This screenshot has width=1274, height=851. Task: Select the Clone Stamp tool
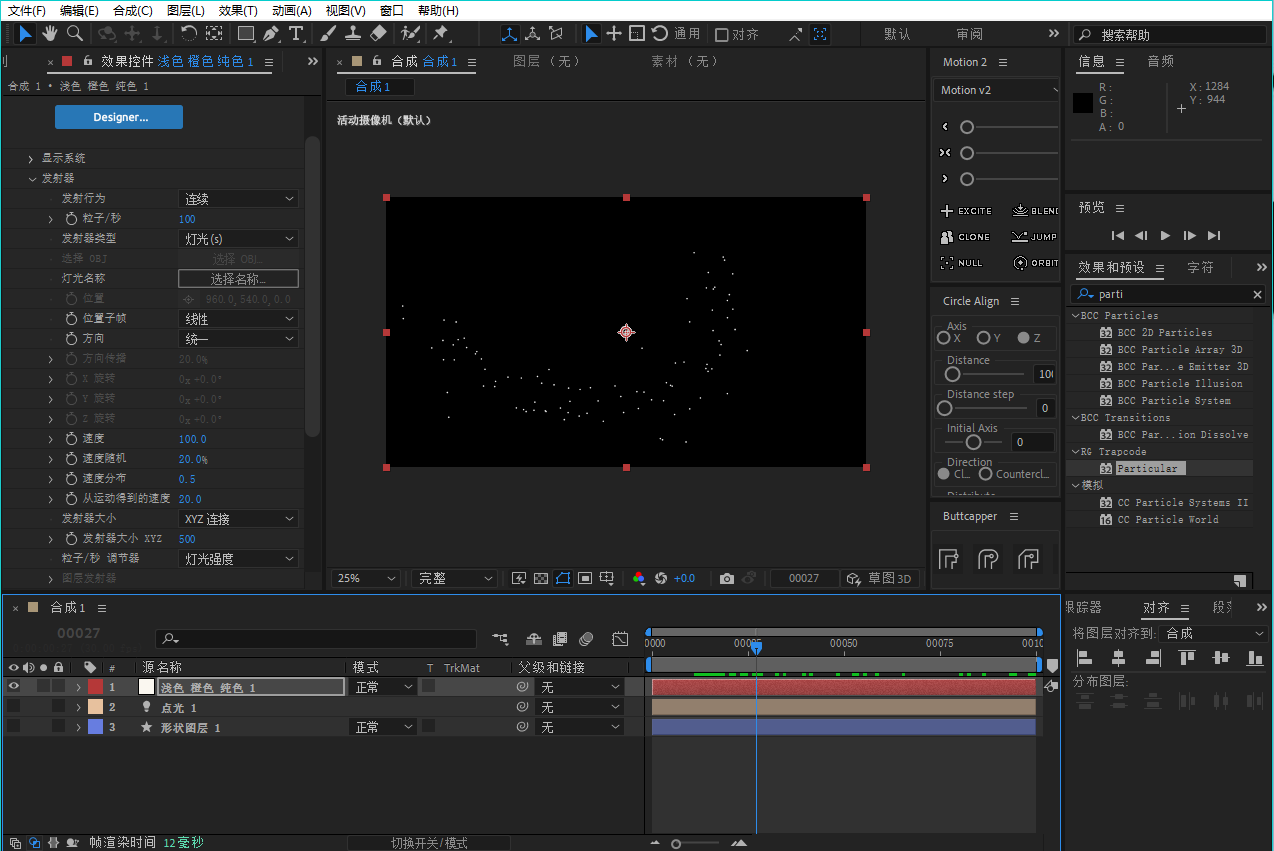pyautogui.click(x=353, y=33)
